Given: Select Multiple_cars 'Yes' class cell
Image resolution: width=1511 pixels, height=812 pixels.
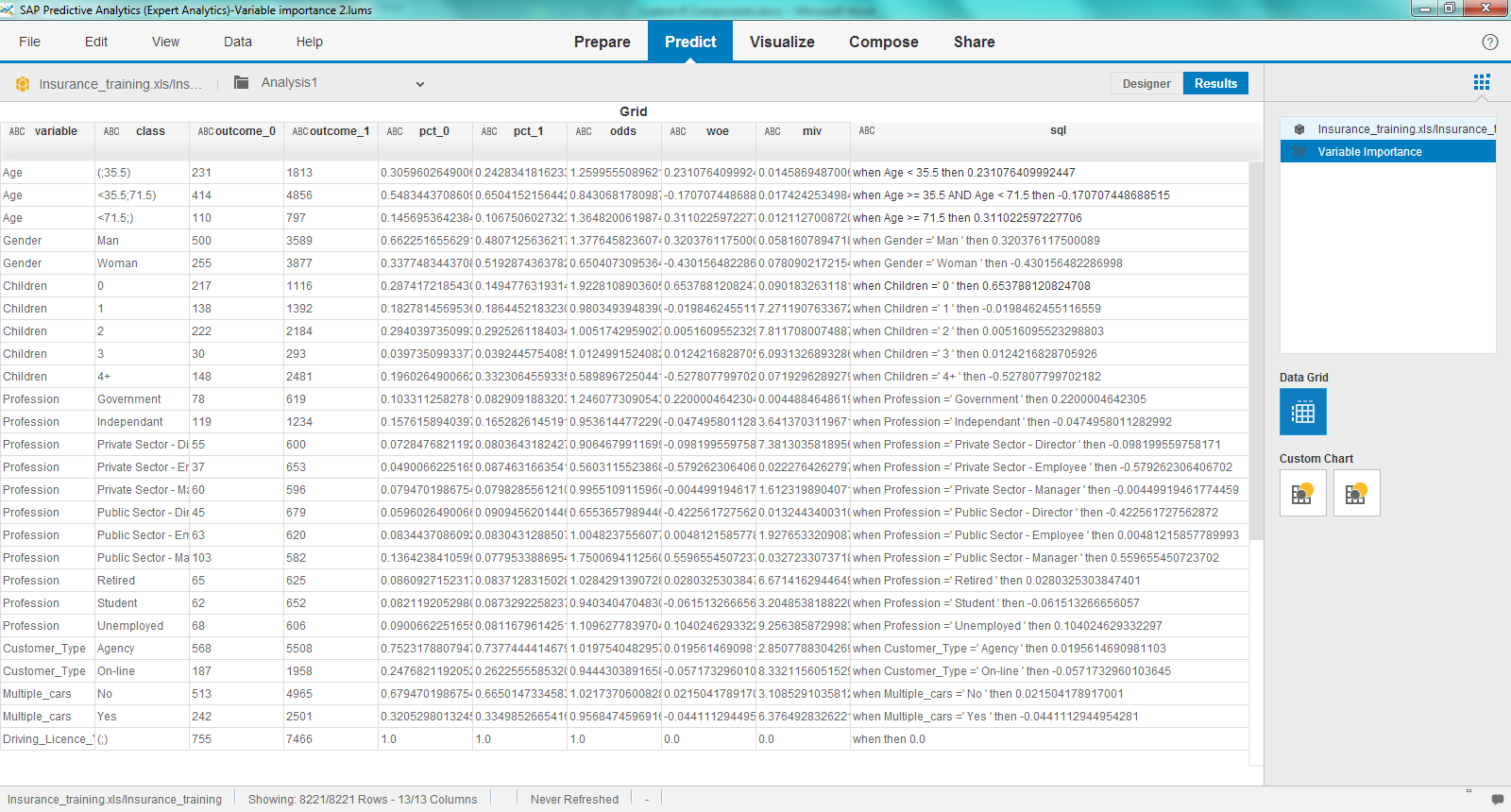Looking at the screenshot, I should tap(142, 717).
